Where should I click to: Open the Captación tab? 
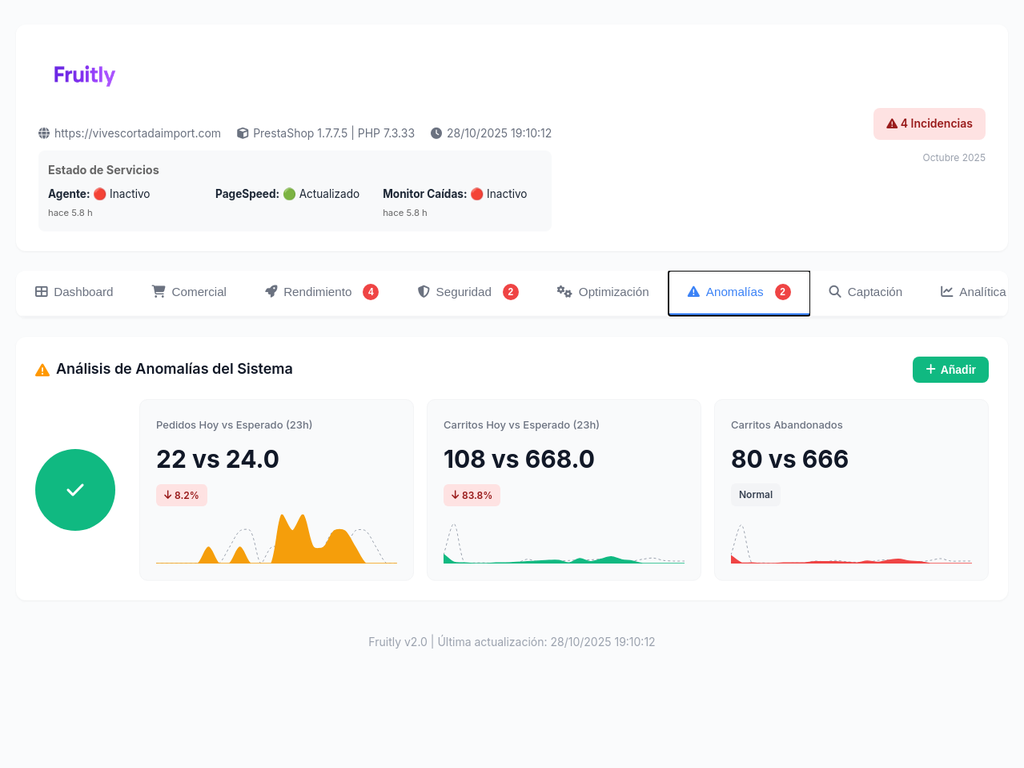pyautogui.click(x=865, y=292)
